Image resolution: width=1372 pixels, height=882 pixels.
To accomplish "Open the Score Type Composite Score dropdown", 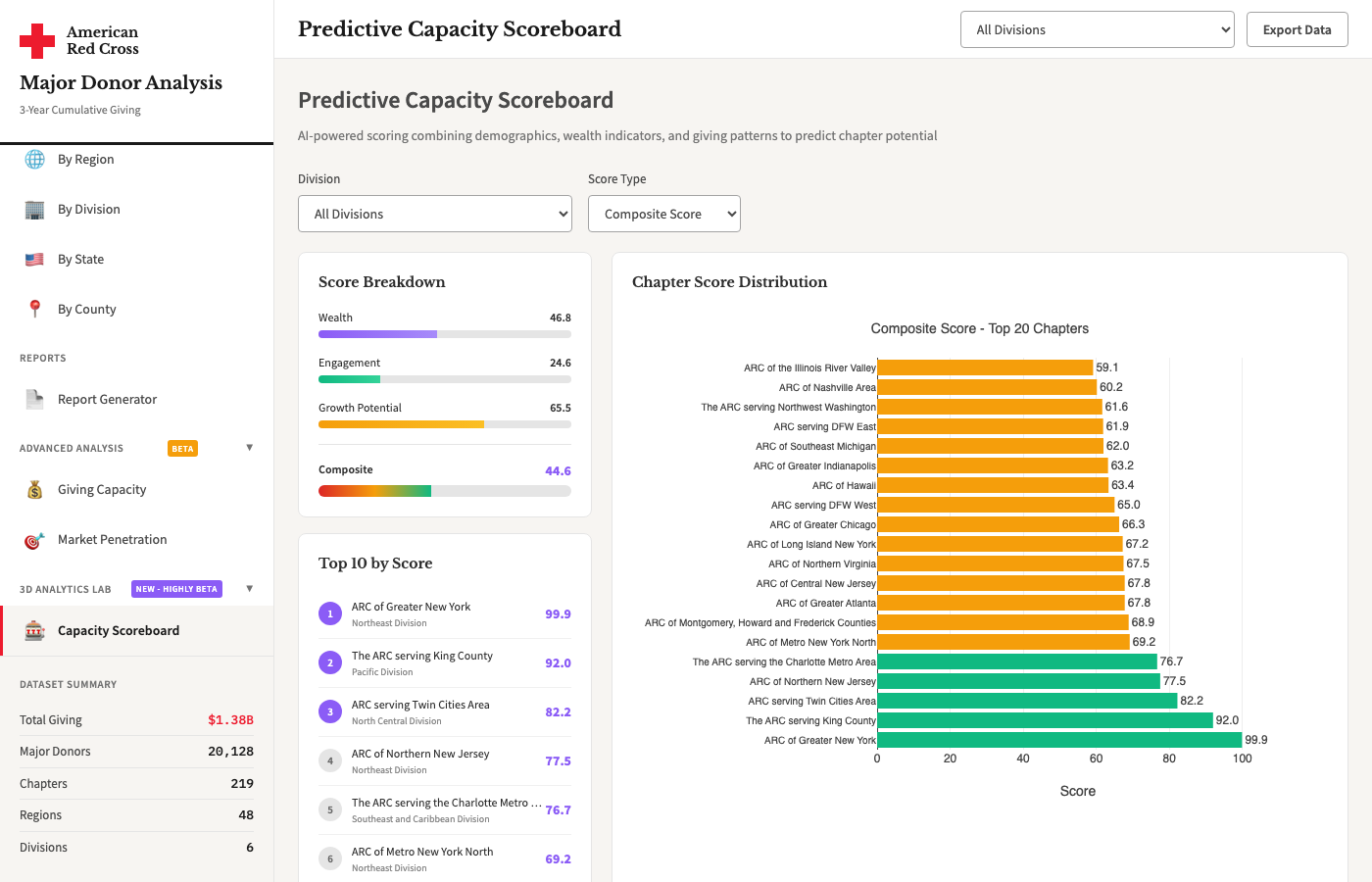I will 664,214.
